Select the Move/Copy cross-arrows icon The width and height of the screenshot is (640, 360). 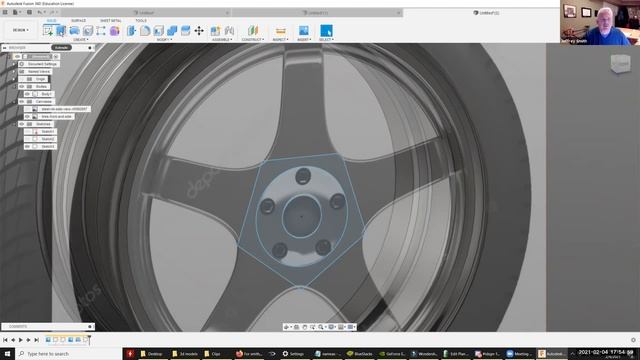[x=199, y=31]
